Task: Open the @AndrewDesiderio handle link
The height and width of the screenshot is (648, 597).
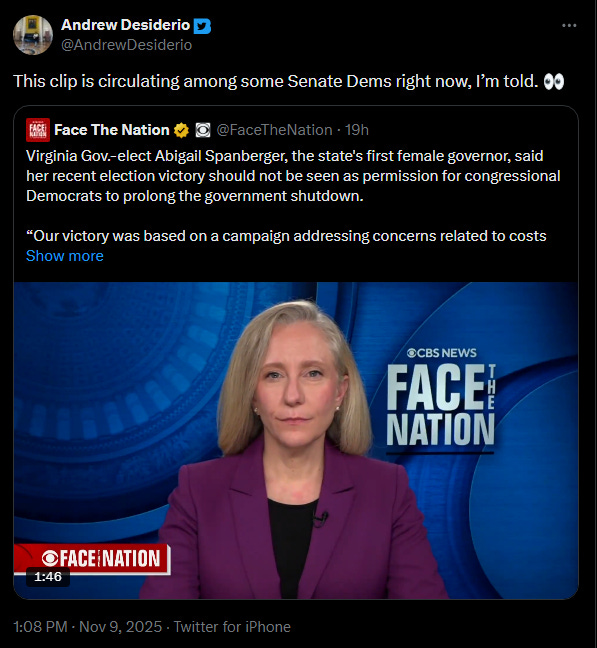Action: [x=126, y=45]
